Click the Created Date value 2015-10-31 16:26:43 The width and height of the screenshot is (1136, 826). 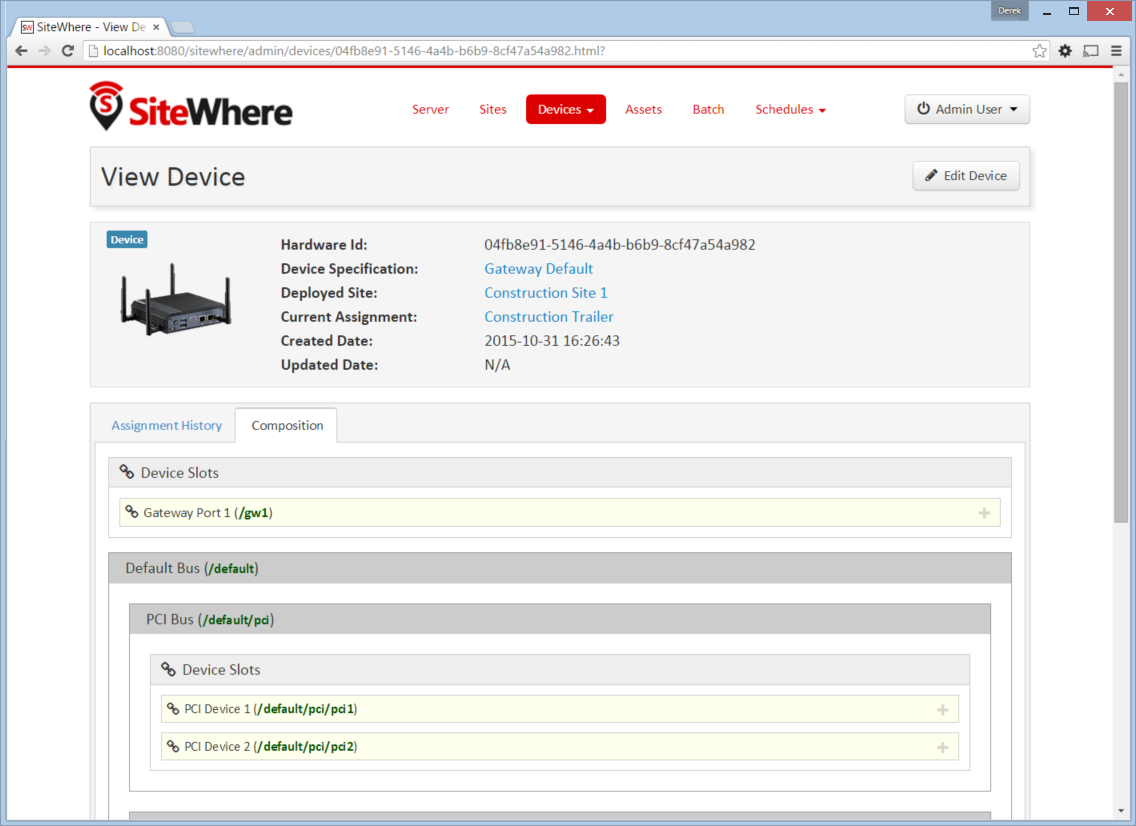552,341
